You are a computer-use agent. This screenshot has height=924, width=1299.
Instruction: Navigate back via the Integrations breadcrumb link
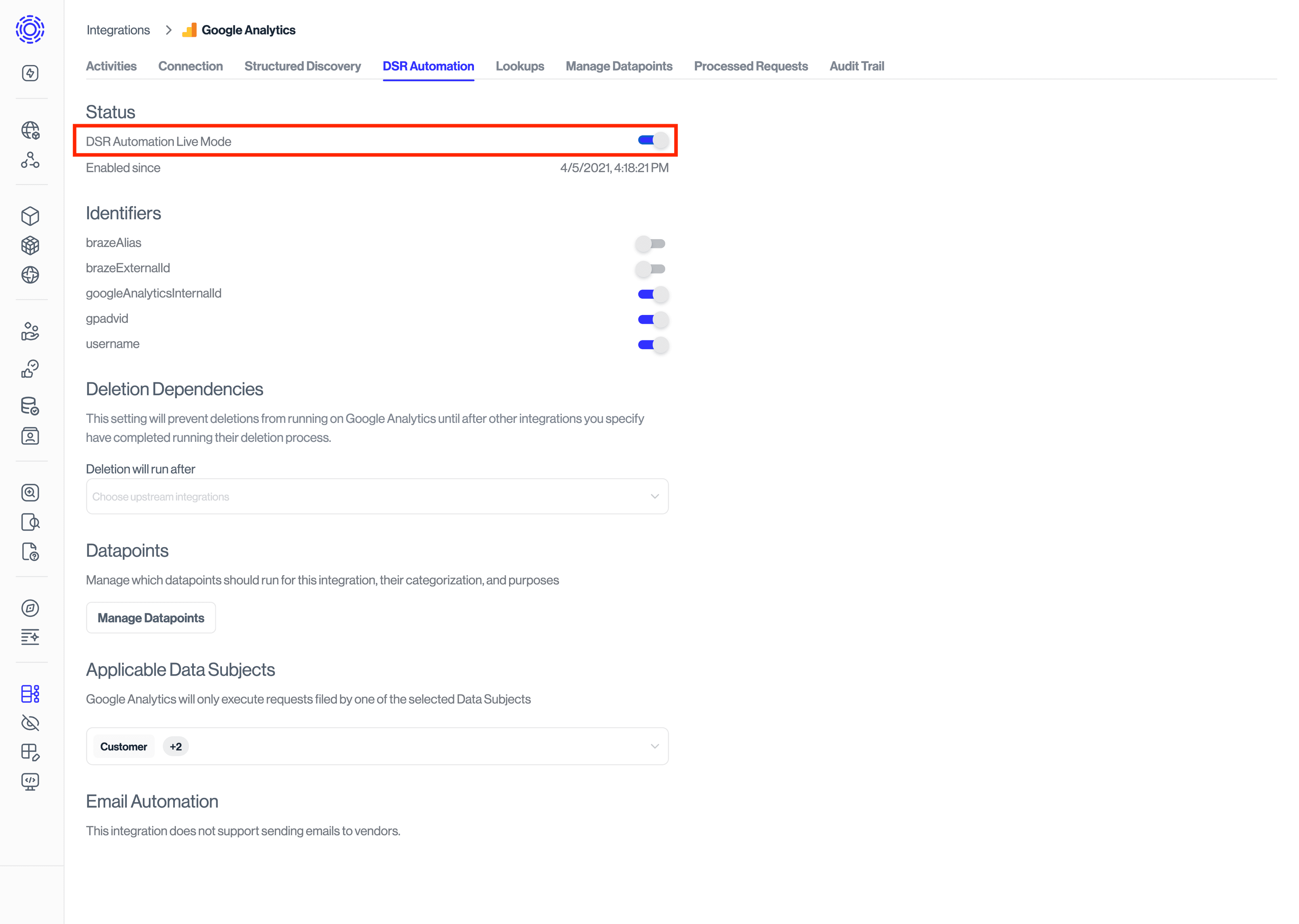[118, 29]
